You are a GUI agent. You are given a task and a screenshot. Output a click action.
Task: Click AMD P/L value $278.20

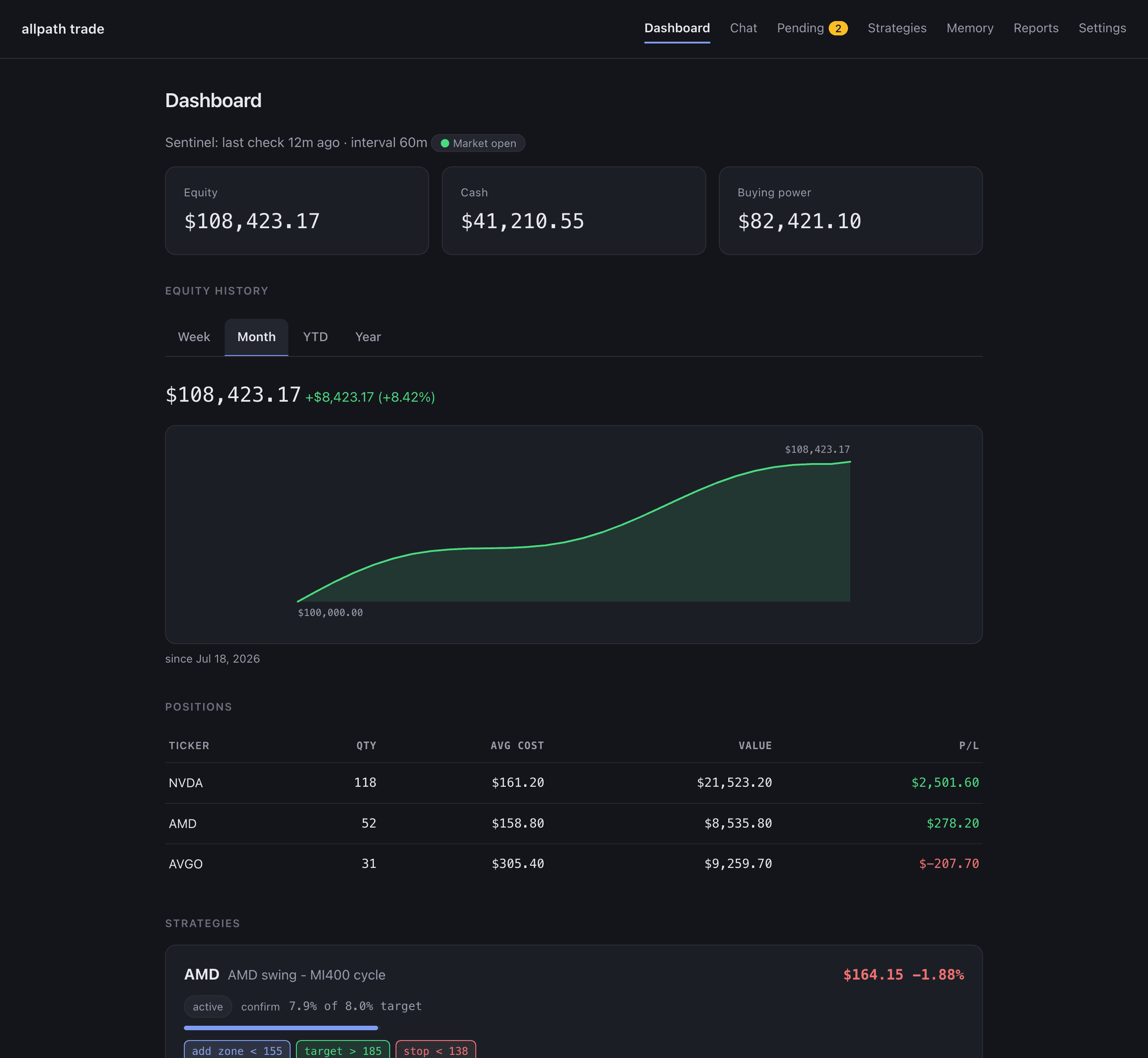click(x=953, y=823)
